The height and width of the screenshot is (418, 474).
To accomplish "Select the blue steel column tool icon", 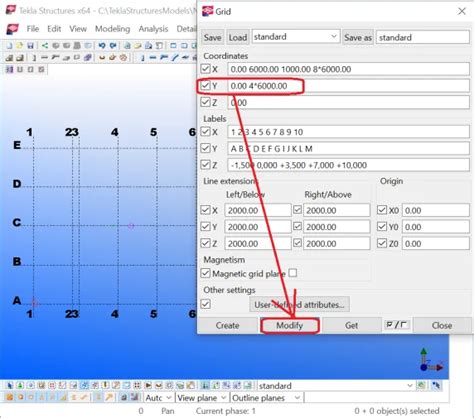I will 143,58.
